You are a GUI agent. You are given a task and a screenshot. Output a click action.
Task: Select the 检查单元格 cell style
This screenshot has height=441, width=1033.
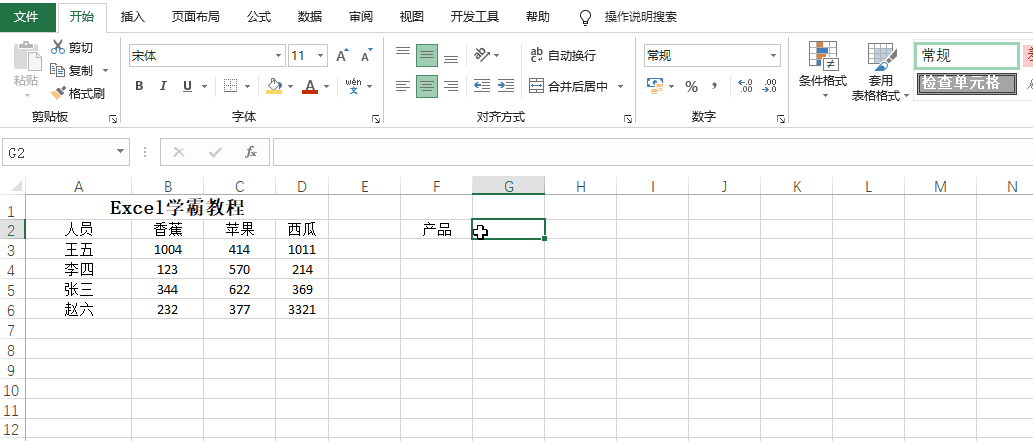966,83
